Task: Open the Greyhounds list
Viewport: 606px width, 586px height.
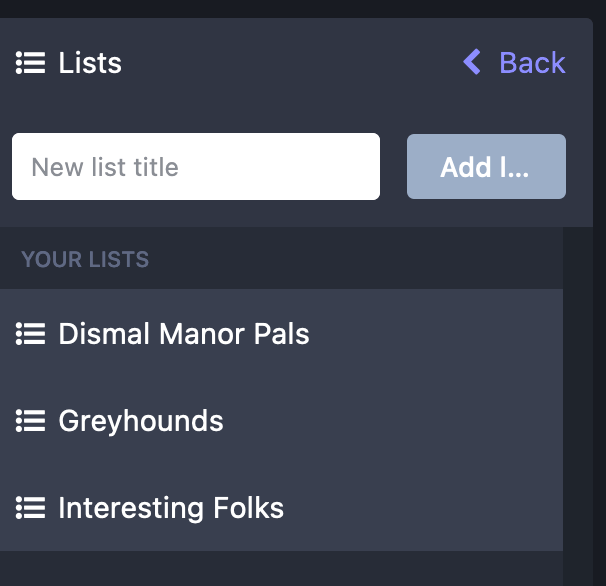Action: pyautogui.click(x=141, y=421)
